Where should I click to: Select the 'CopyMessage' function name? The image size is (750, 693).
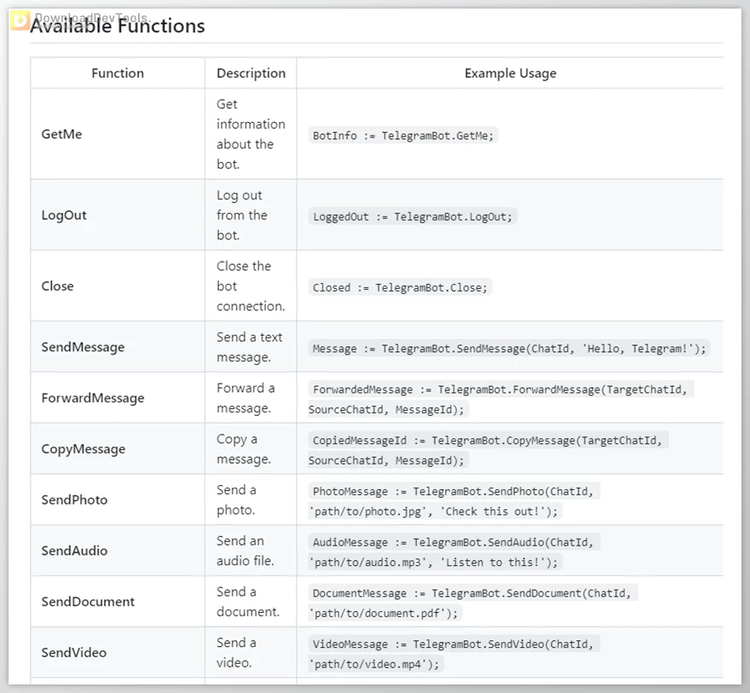pos(83,449)
